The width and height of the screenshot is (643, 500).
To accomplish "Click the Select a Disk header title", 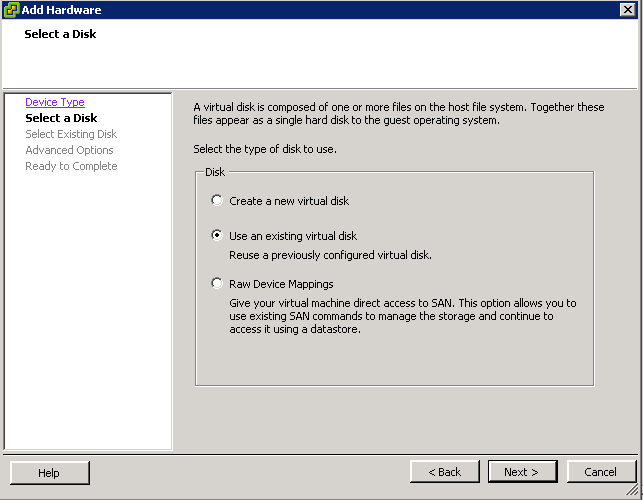I will [x=60, y=34].
